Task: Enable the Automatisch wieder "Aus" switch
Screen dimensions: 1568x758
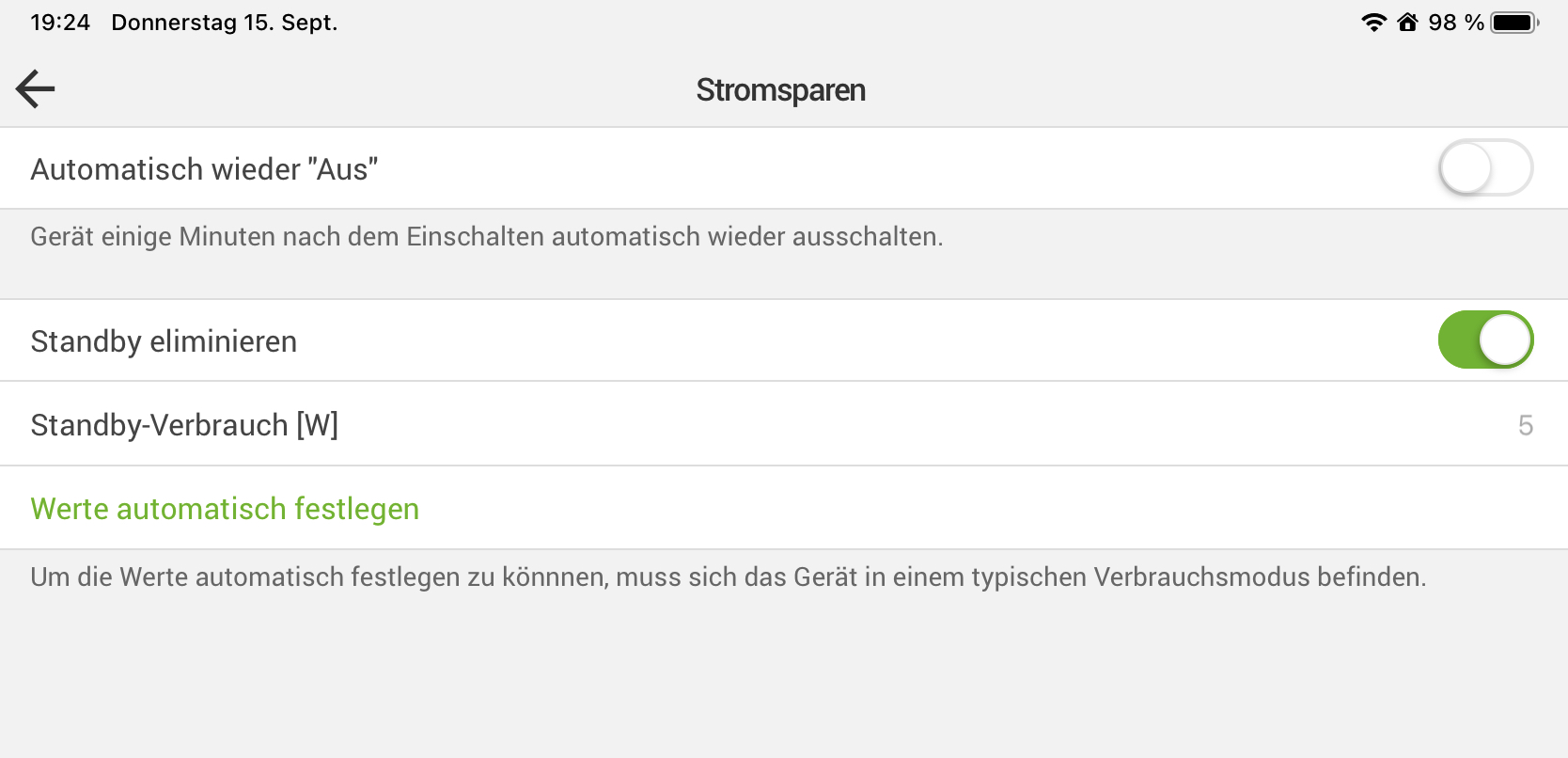Action: [1485, 168]
